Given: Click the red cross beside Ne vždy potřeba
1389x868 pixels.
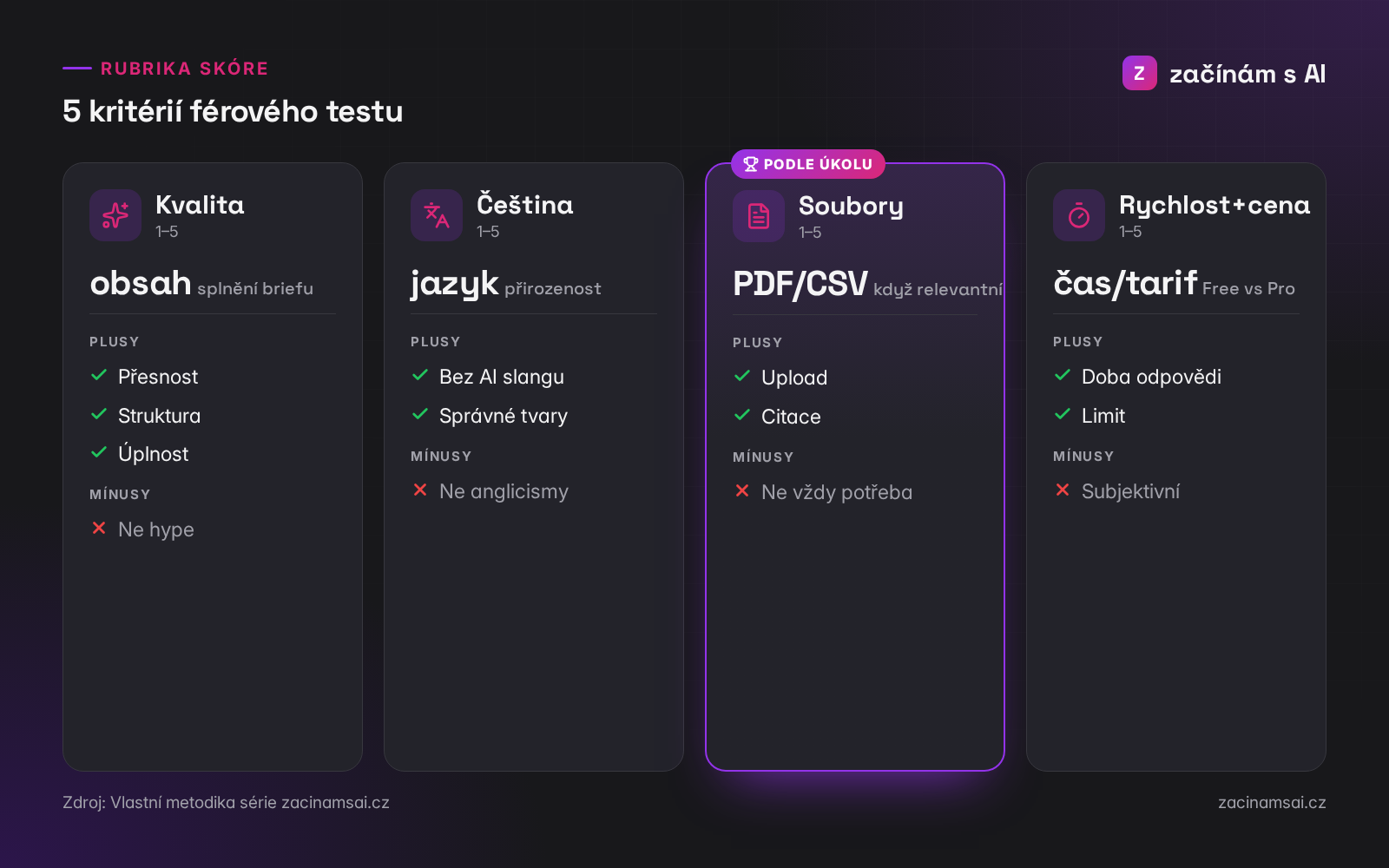Looking at the screenshot, I should click(742, 490).
